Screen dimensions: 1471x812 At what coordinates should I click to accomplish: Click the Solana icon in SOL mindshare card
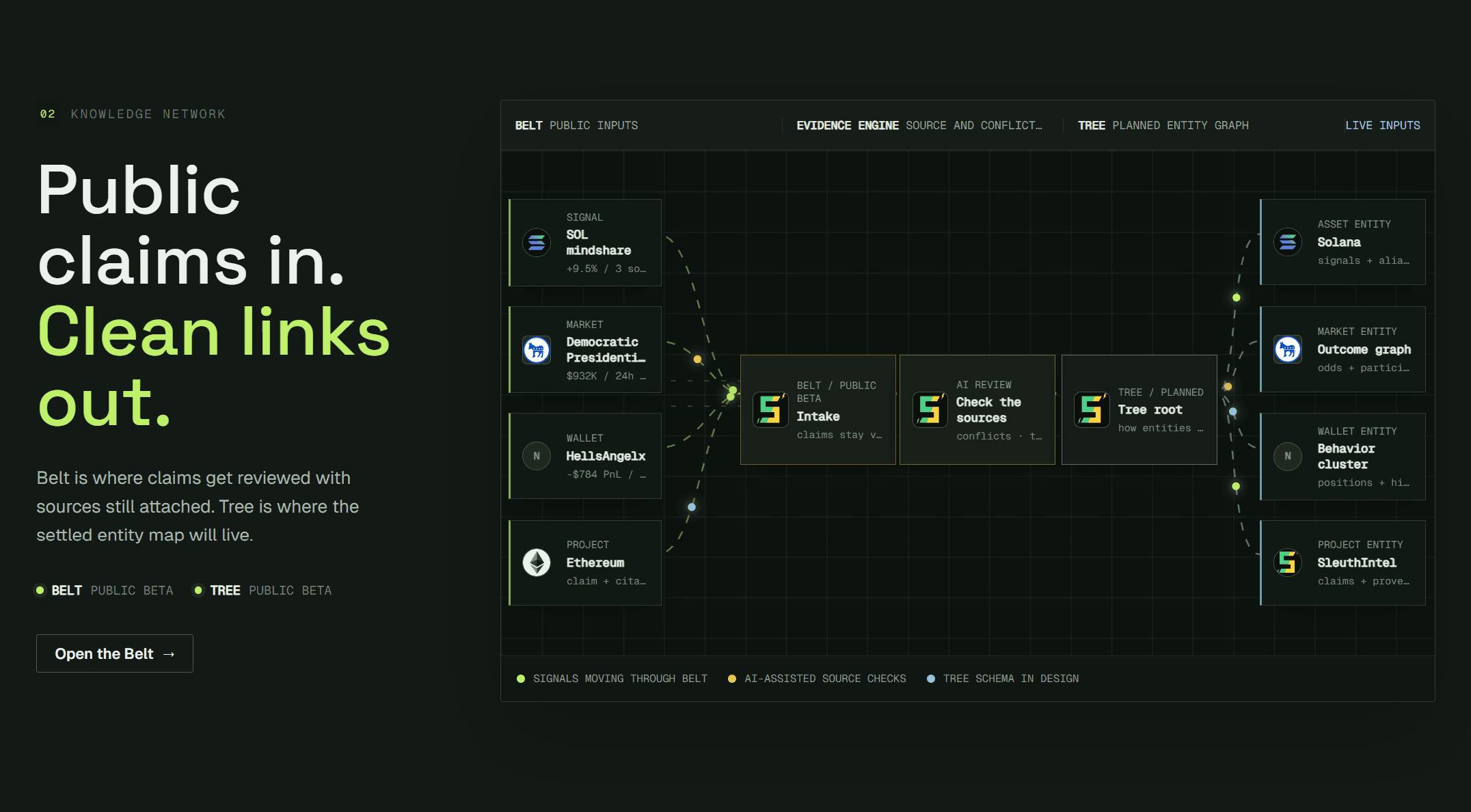[x=537, y=243]
